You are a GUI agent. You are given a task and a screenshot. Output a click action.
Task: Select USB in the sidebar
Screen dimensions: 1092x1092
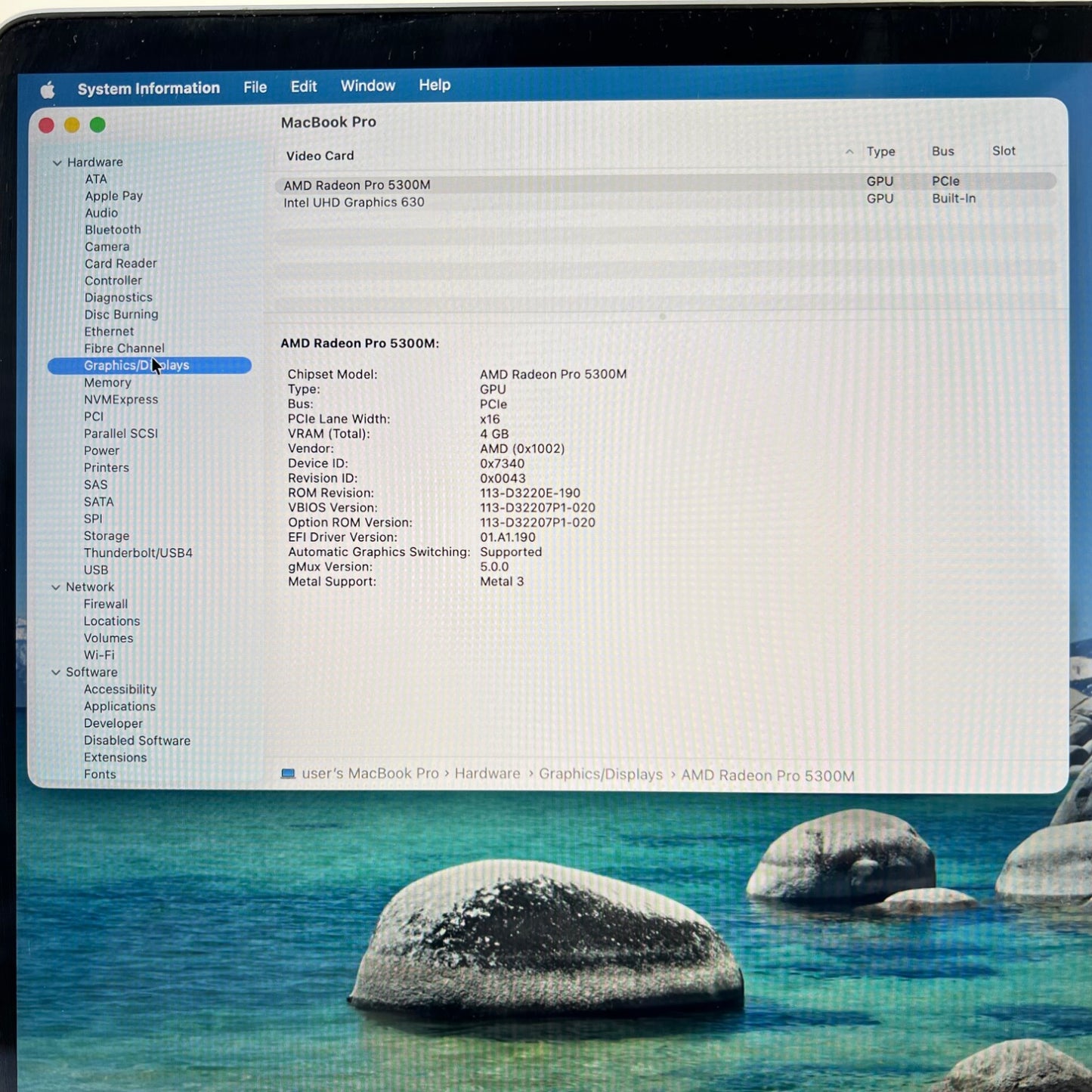[96, 571]
